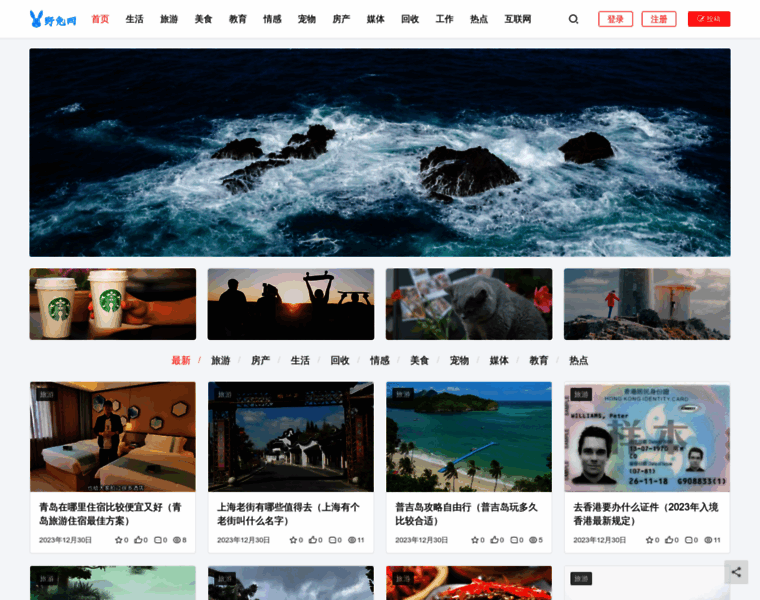
Task: Click the 野兔网 rabbit logo
Action: click(x=52, y=19)
